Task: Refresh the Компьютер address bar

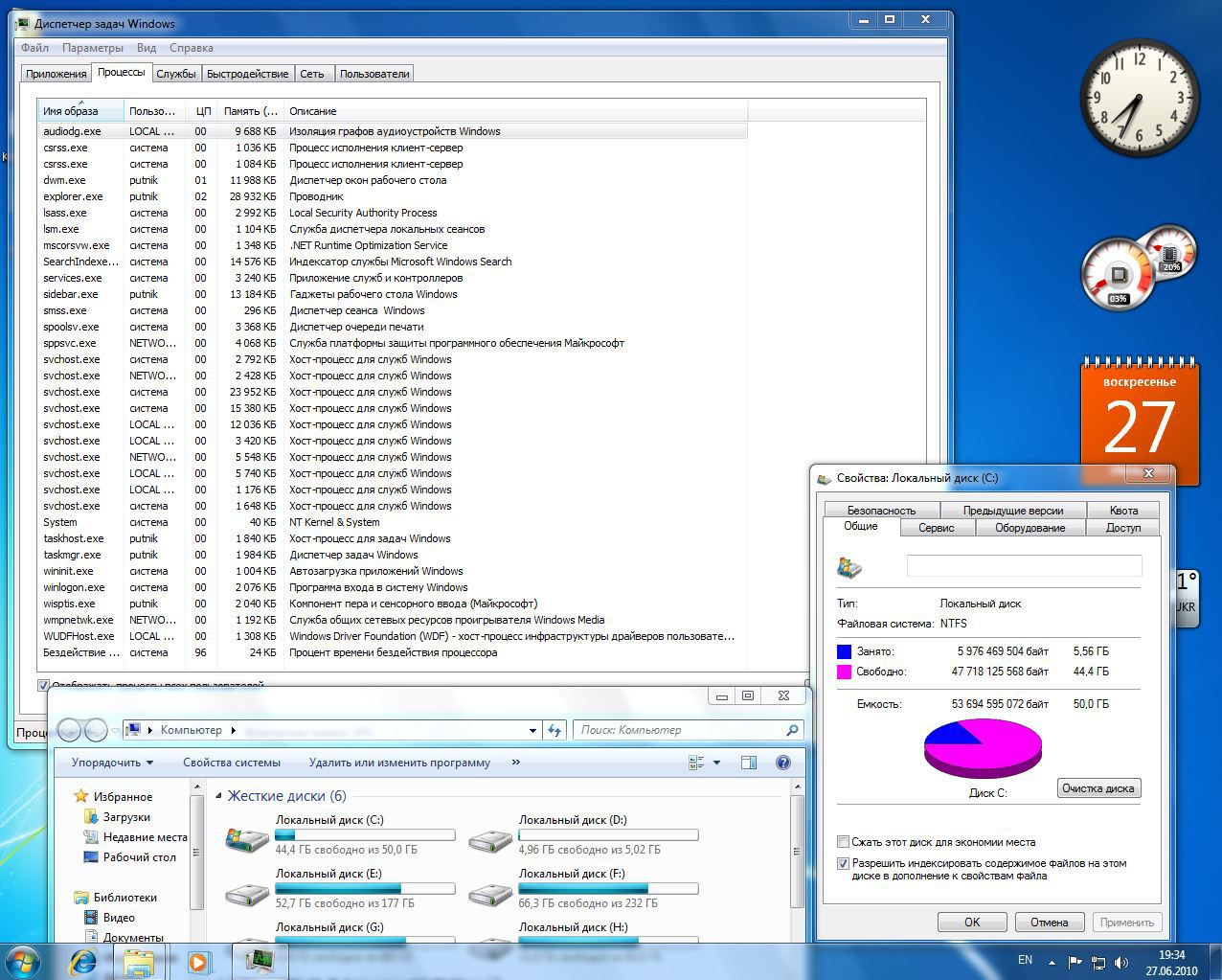Action: (x=554, y=730)
